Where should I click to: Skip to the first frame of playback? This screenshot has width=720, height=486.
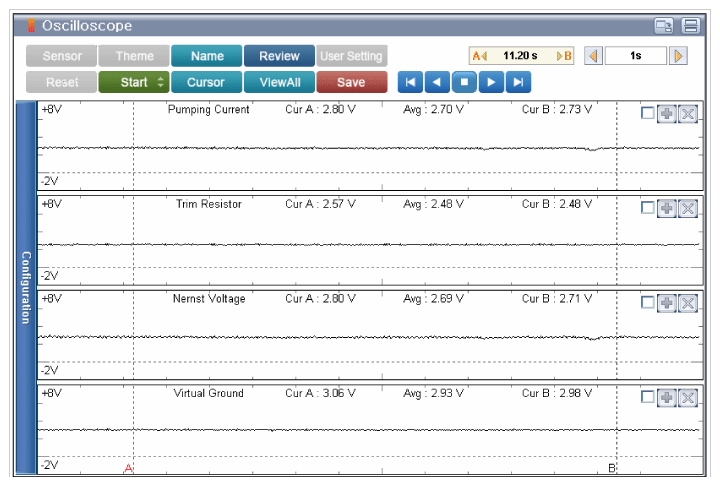411,82
